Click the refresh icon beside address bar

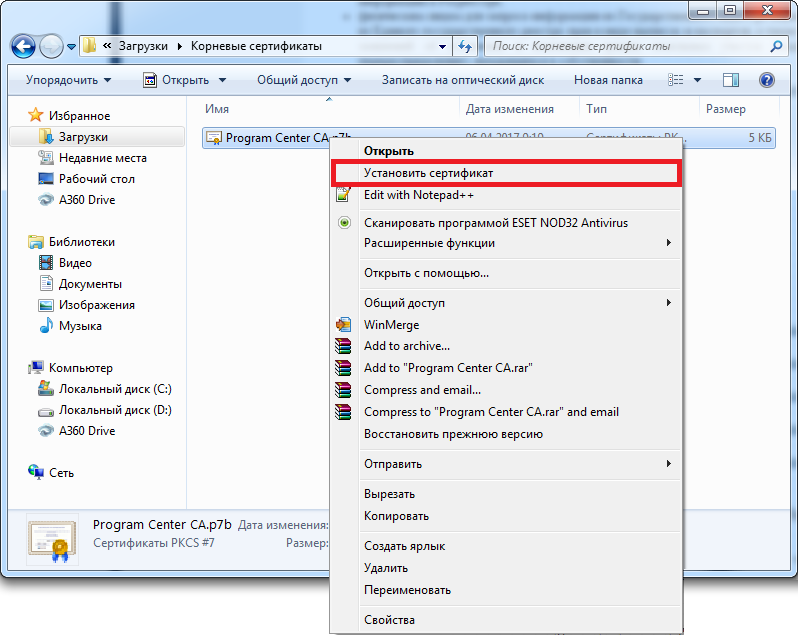464,46
